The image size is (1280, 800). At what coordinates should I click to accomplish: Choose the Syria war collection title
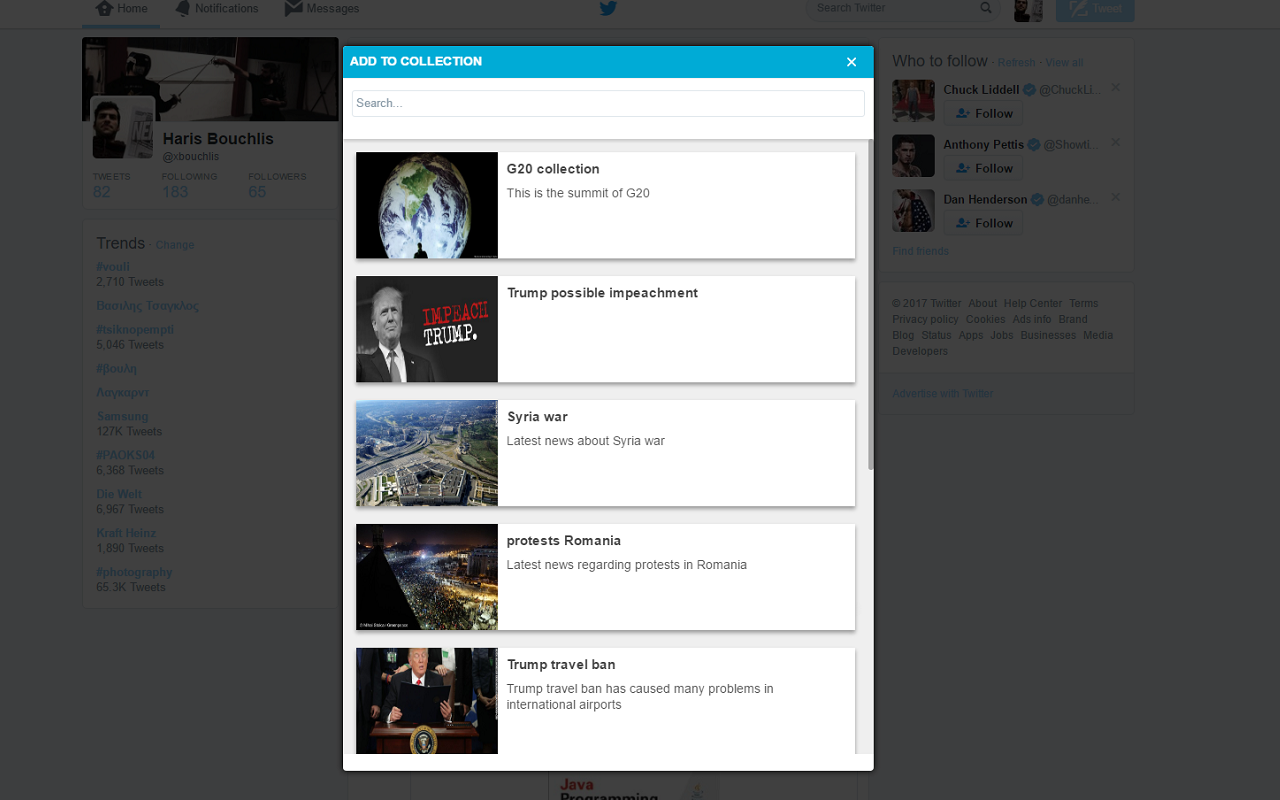point(537,417)
